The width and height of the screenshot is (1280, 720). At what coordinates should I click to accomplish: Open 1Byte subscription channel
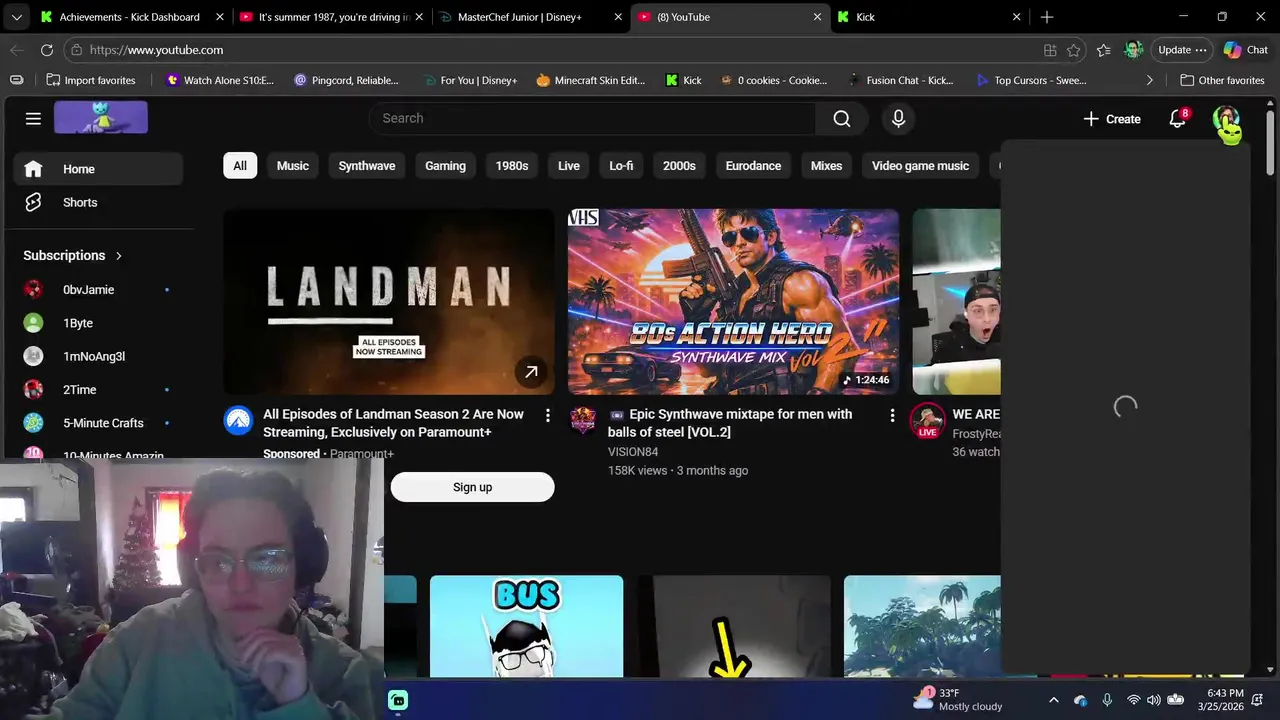point(98,323)
